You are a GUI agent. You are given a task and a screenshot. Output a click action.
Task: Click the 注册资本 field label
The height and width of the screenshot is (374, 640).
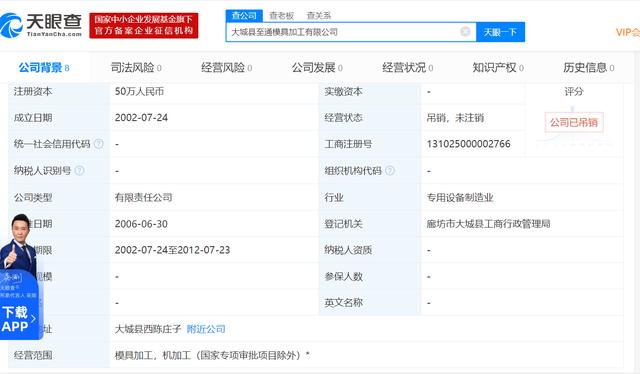pos(33,91)
